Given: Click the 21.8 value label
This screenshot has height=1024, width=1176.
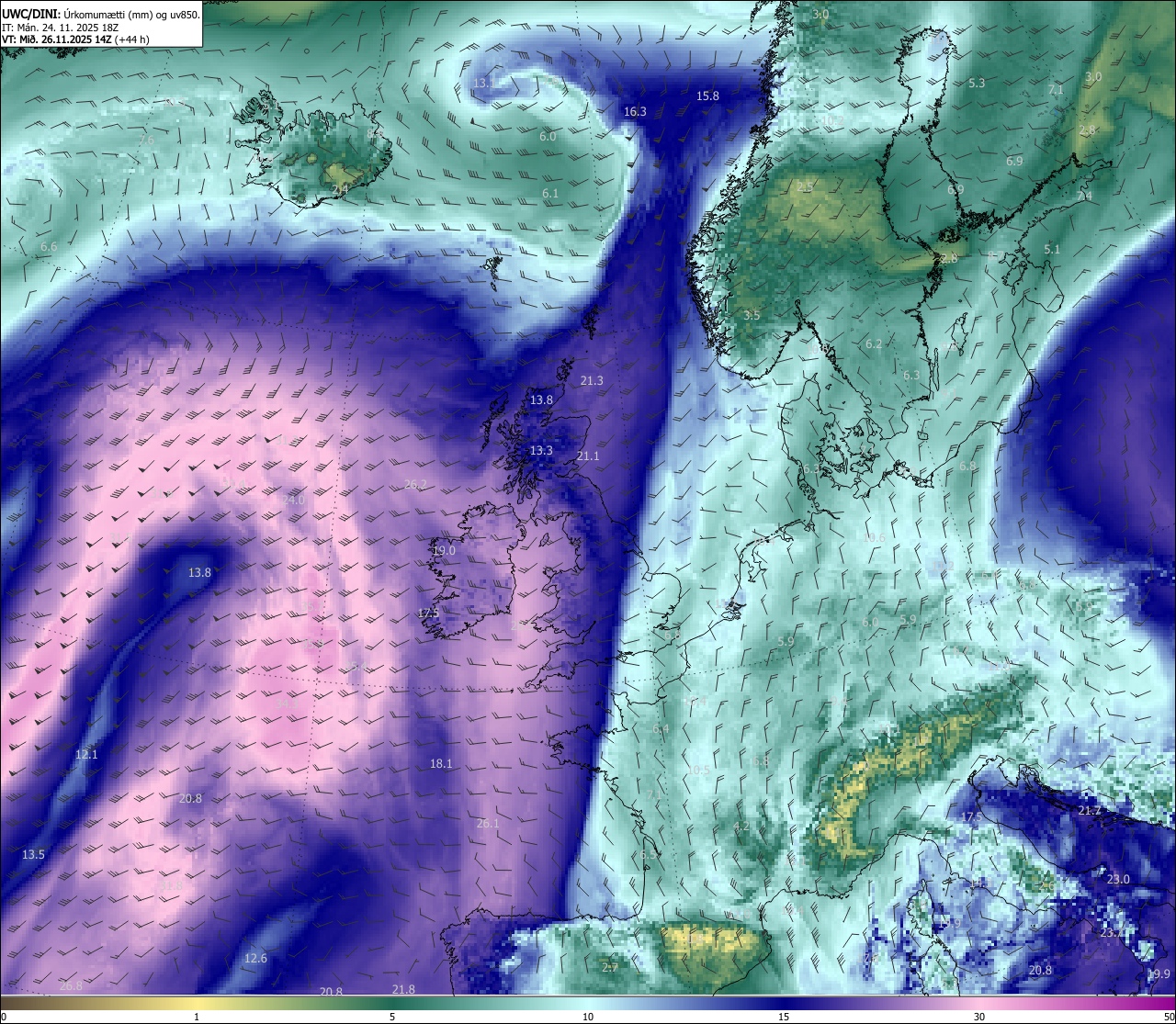Looking at the screenshot, I should [403, 990].
